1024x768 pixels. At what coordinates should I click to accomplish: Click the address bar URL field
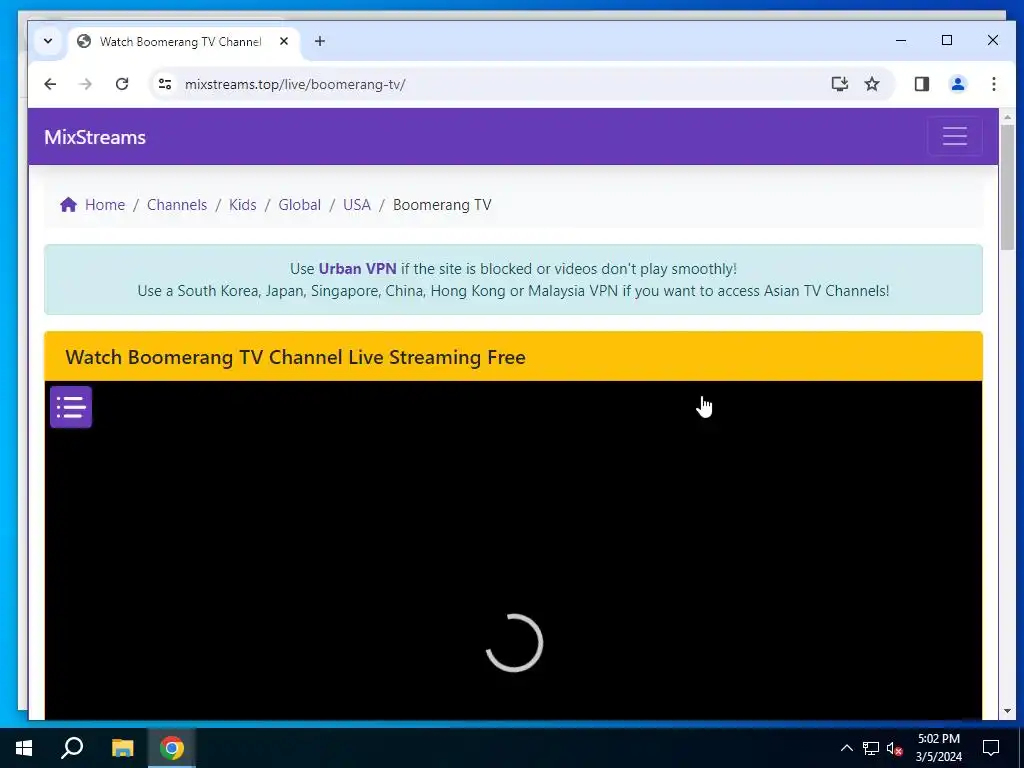click(496, 84)
